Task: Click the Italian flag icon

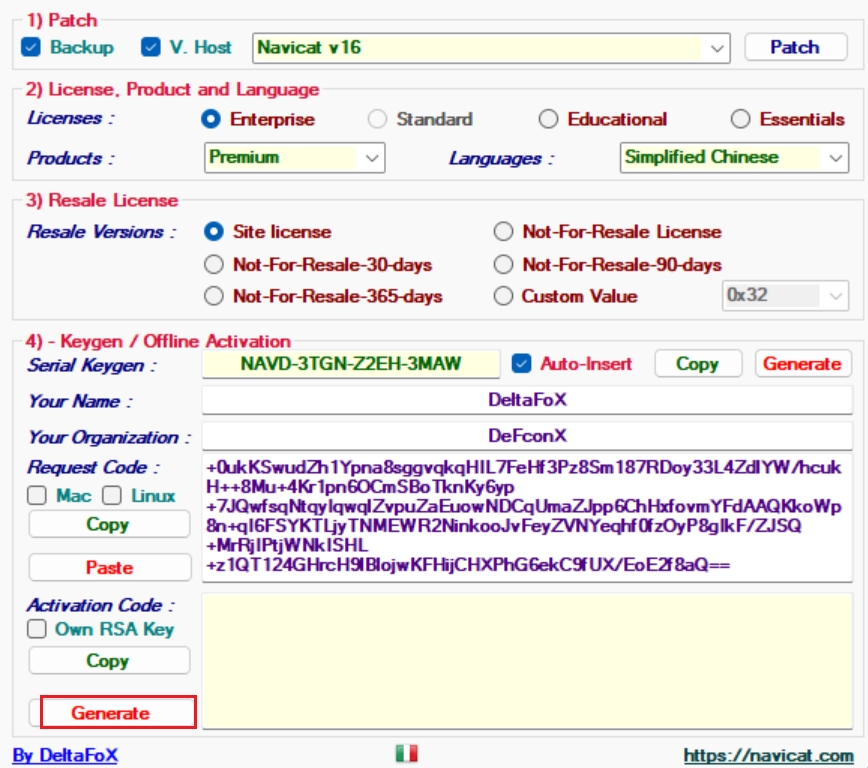Action: [x=406, y=754]
